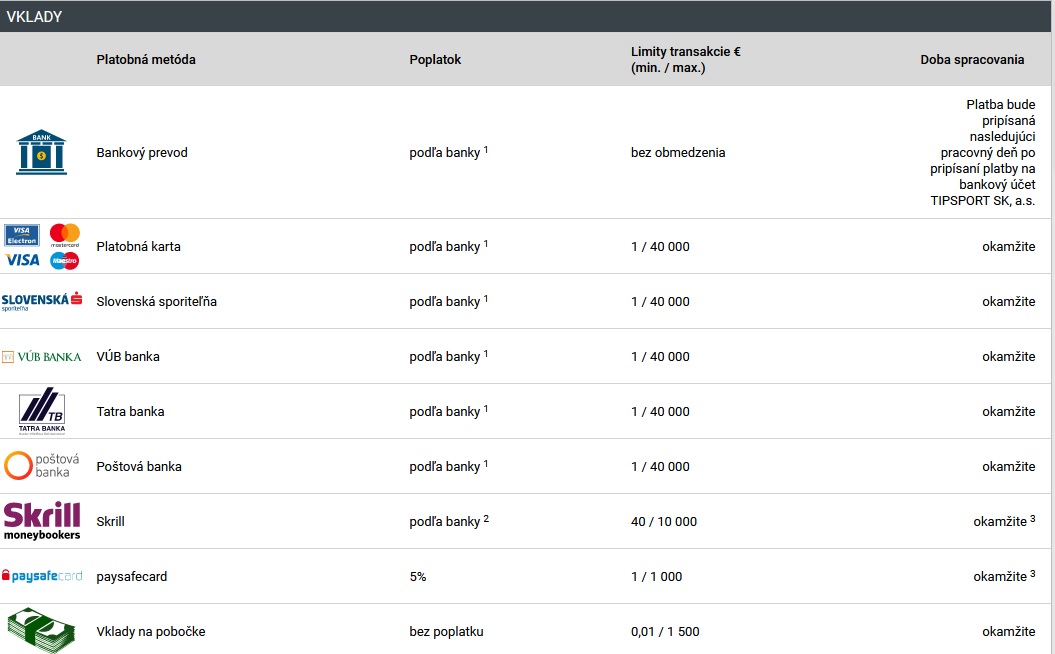Click 'okamžite' in Vklady na pobočke row
The width and height of the screenshot is (1055, 654).
click(1009, 631)
